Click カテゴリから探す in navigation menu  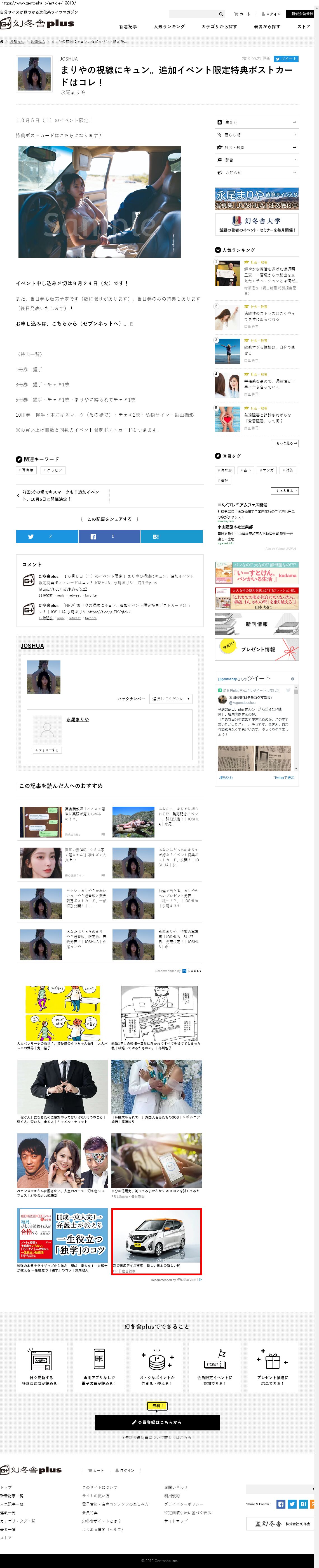219,27
